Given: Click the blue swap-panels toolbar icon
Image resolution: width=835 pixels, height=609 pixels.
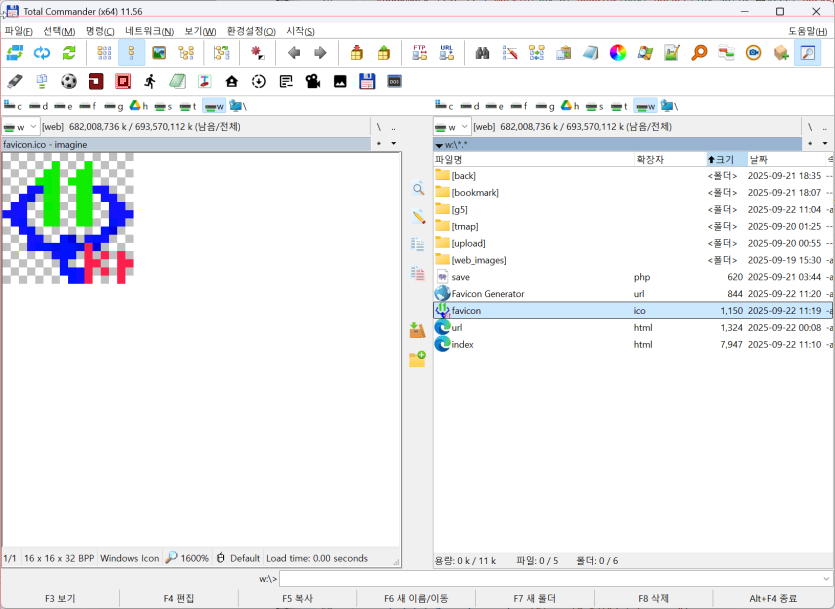Looking at the screenshot, I should (x=15, y=53).
